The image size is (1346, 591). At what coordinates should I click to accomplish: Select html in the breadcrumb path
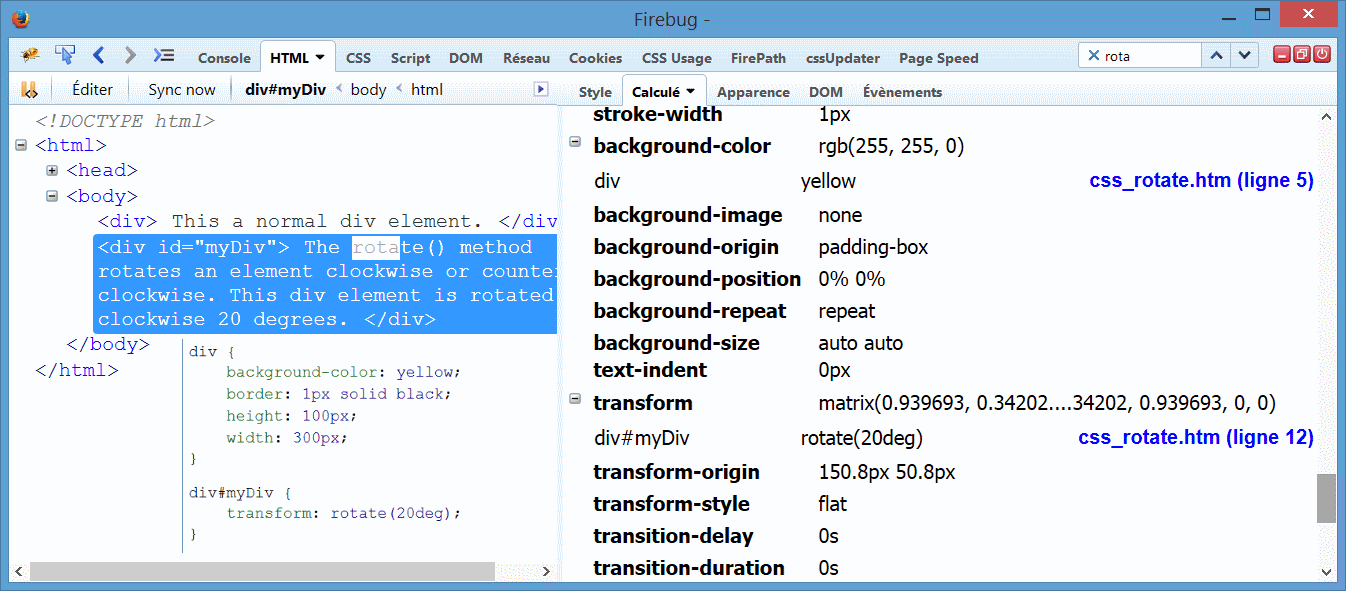coord(427,89)
